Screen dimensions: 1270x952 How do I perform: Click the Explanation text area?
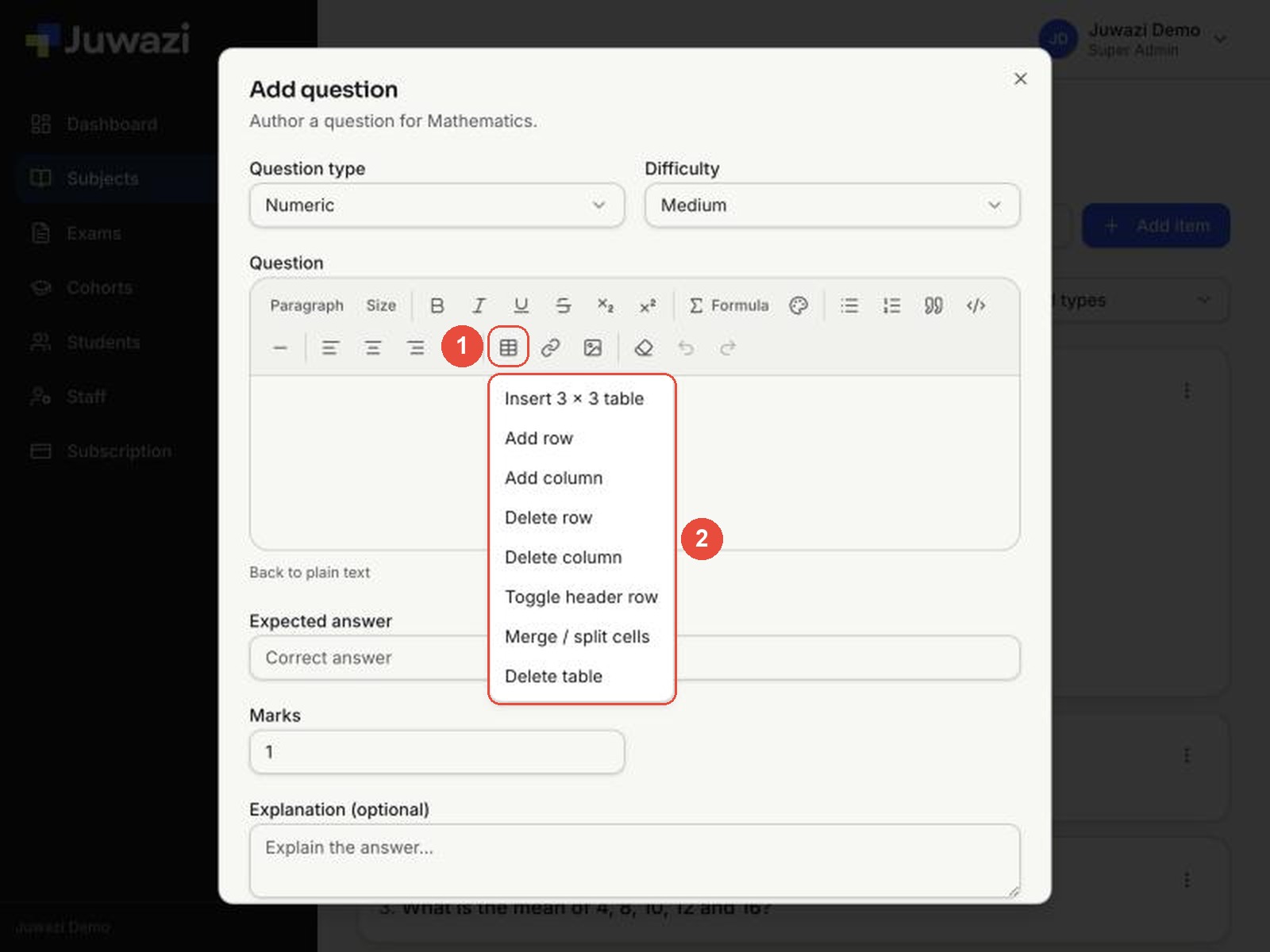634,862
